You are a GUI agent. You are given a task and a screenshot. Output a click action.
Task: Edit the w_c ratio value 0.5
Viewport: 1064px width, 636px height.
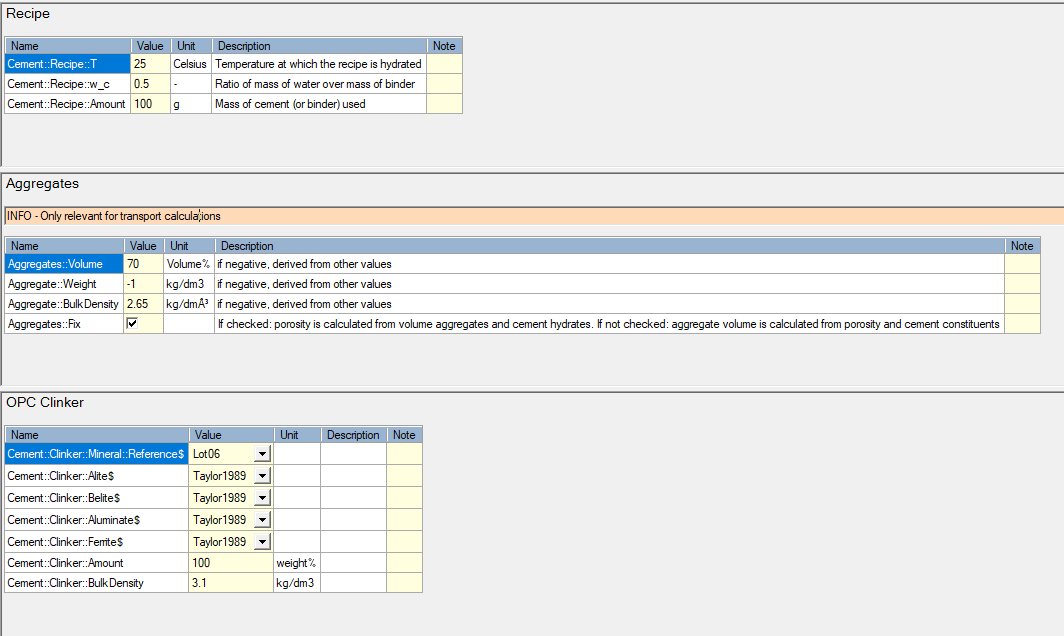tap(150, 84)
